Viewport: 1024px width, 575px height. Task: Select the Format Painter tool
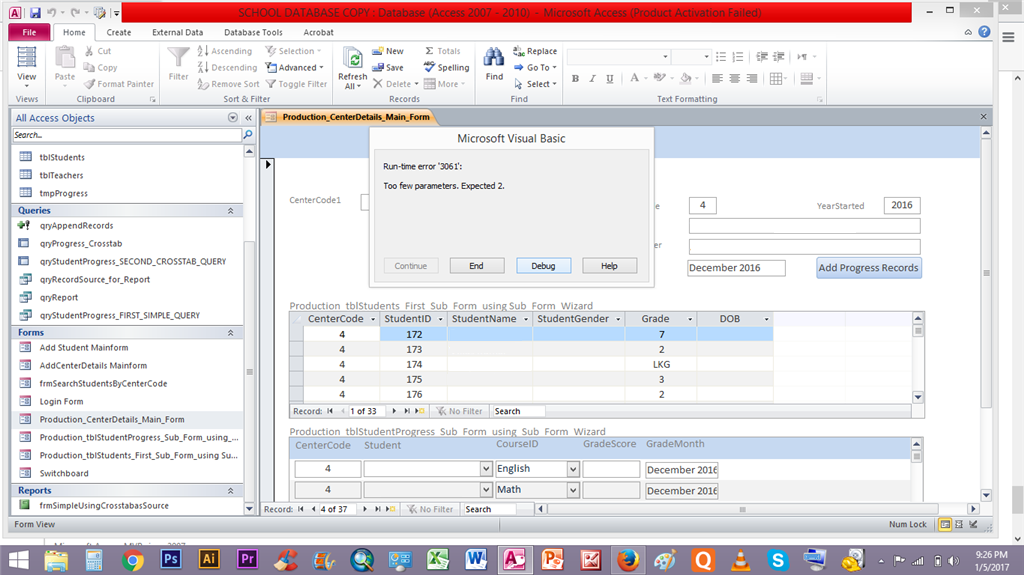(119, 84)
